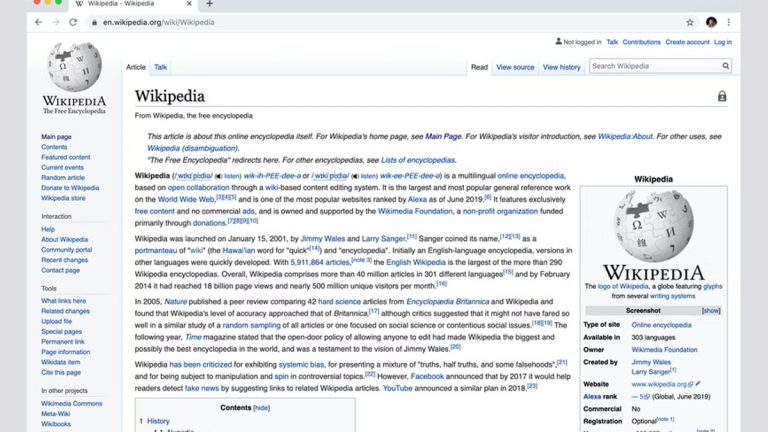
Task: Open the Talk tab
Action: (160, 67)
